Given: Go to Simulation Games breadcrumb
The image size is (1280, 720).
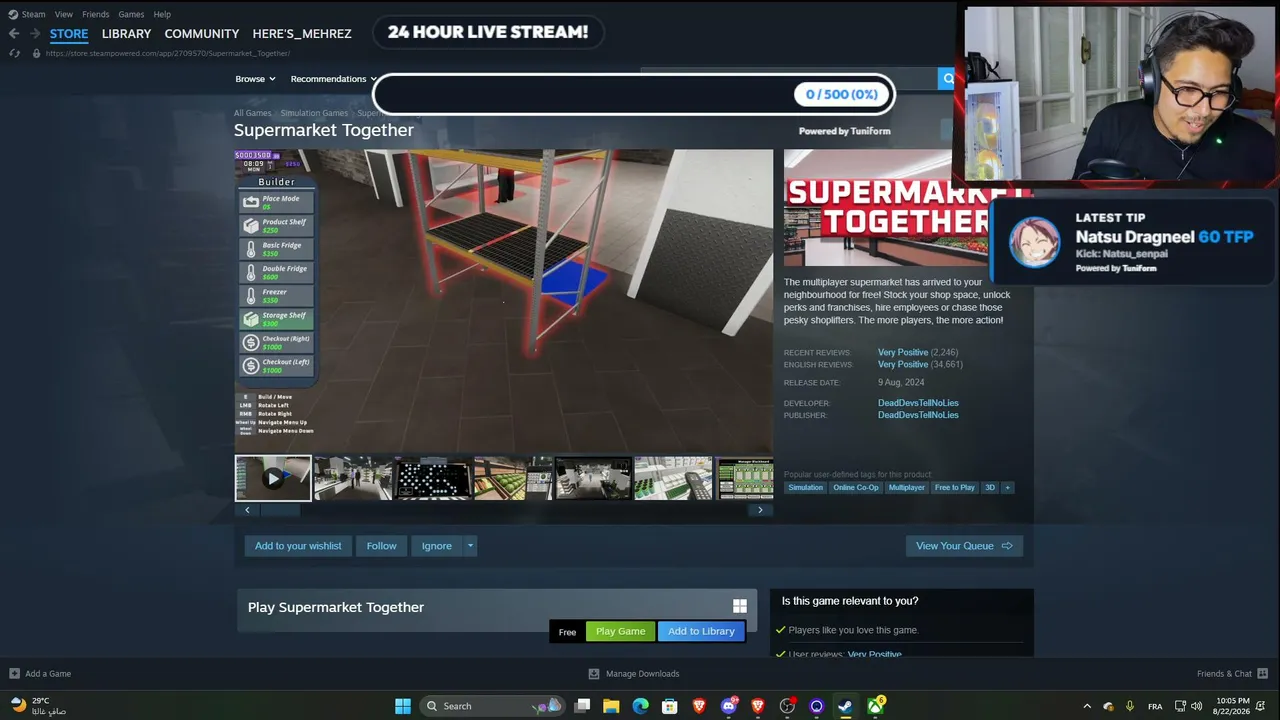Looking at the screenshot, I should pyautogui.click(x=314, y=113).
